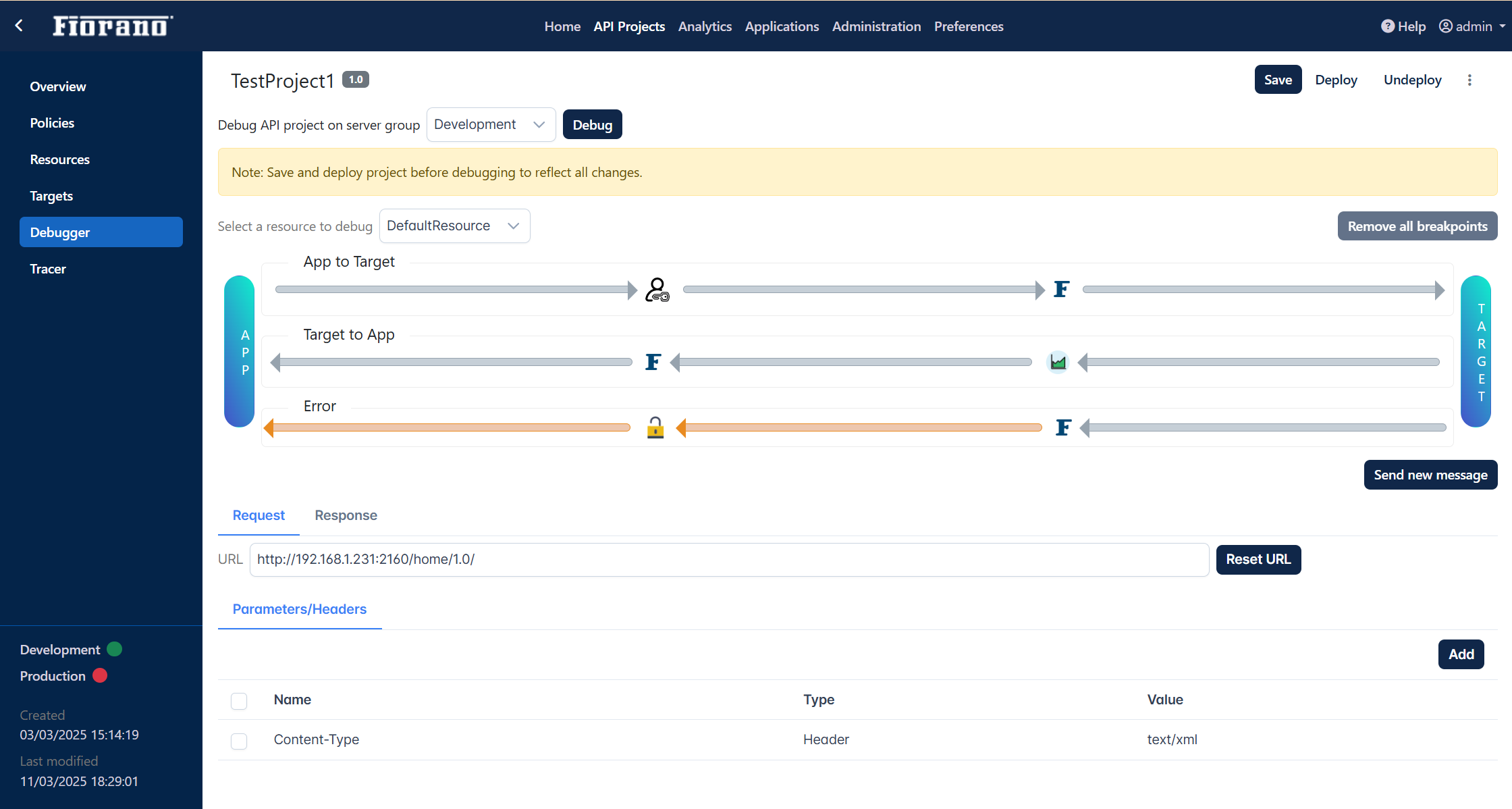Click the Debug button
Image resolution: width=1512 pixels, height=809 pixels.
pyautogui.click(x=593, y=125)
